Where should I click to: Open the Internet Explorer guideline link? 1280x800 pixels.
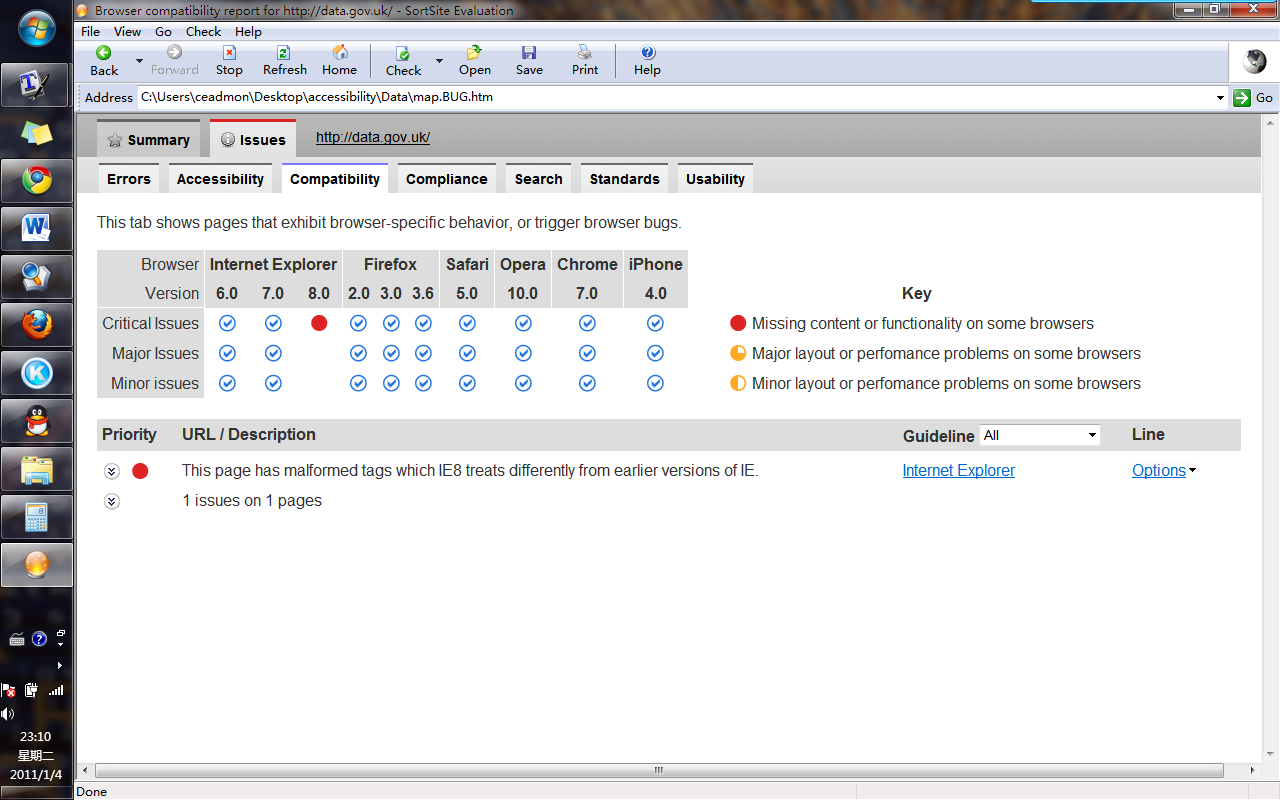(958, 470)
